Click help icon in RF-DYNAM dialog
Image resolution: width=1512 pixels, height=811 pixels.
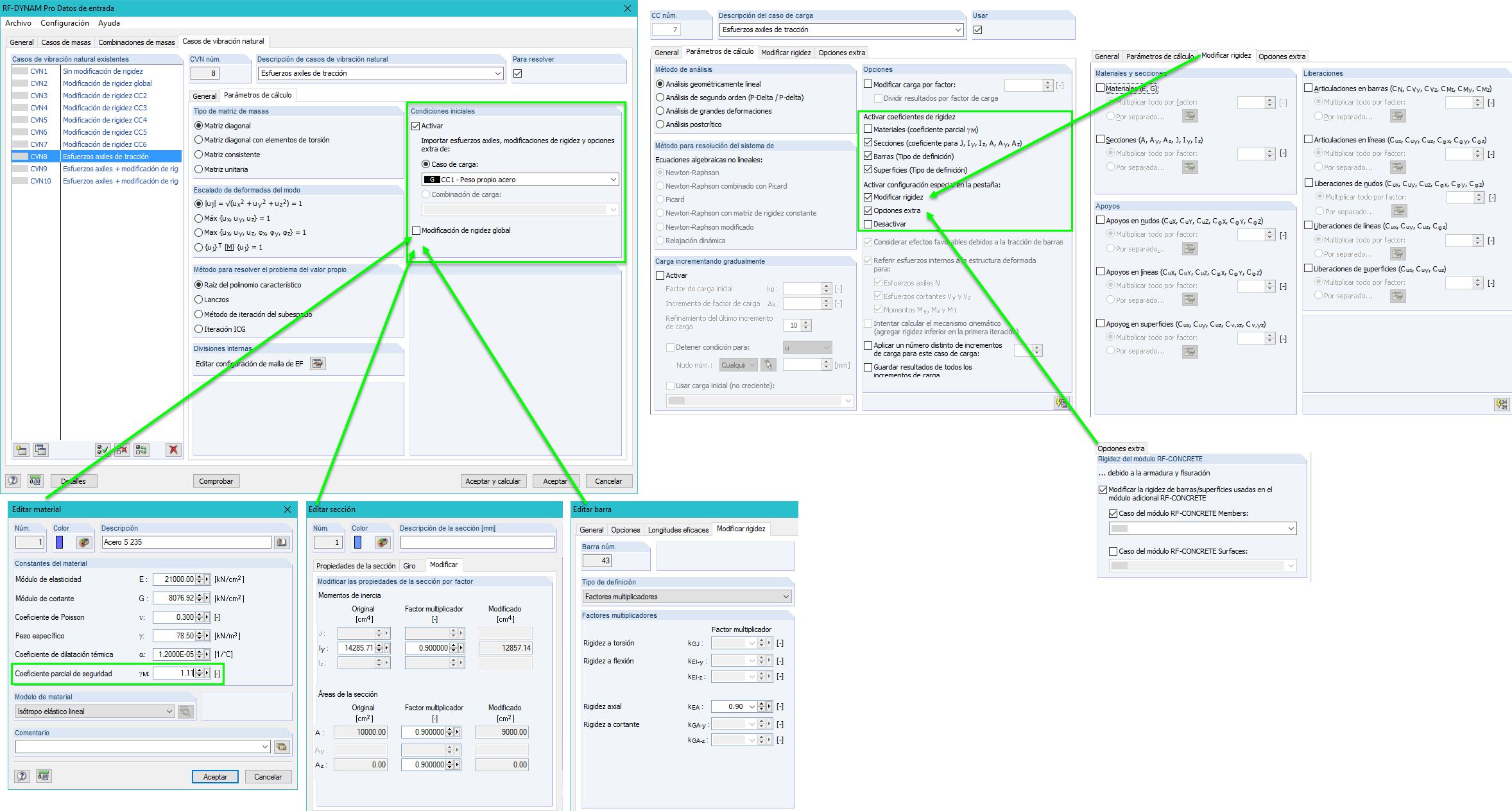coord(13,481)
